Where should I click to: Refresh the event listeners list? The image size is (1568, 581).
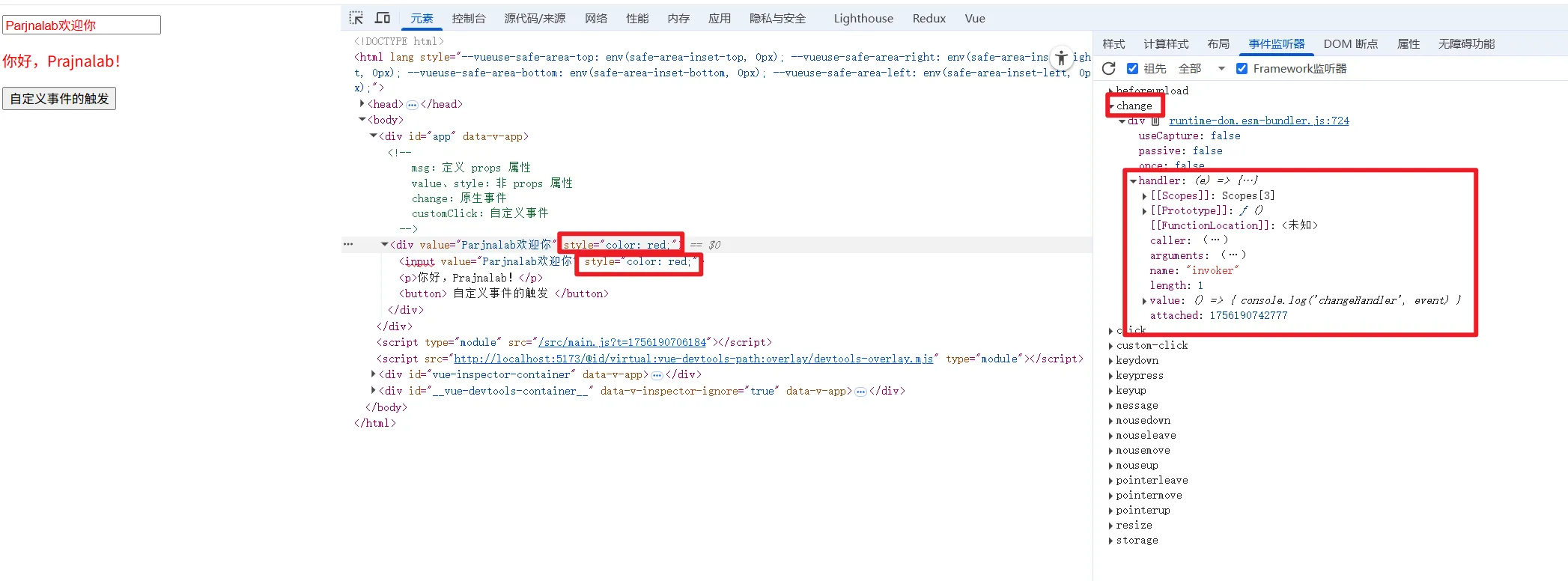tap(1109, 69)
